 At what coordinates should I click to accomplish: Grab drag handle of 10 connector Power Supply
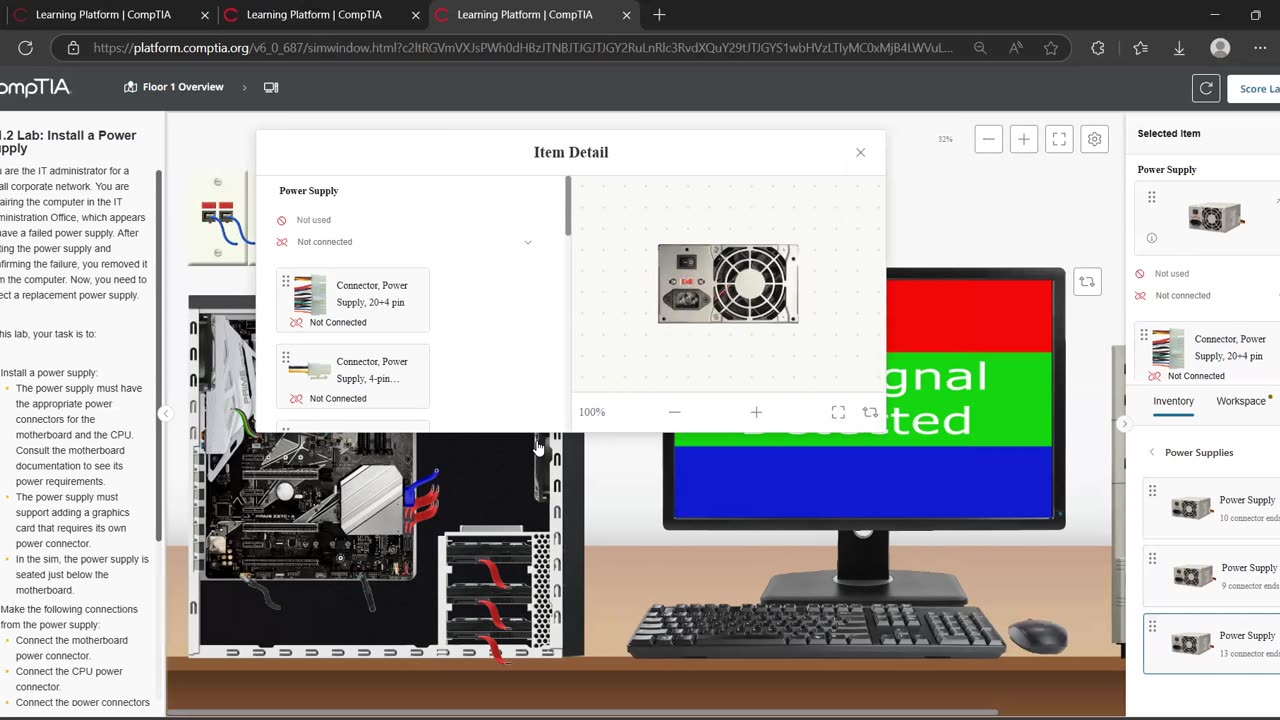[x=1152, y=490]
